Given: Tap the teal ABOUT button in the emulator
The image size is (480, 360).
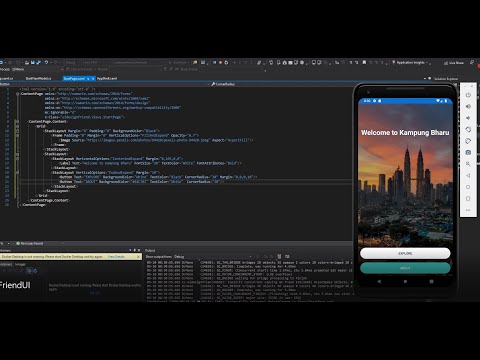Looking at the screenshot, I should pyautogui.click(x=405, y=268).
